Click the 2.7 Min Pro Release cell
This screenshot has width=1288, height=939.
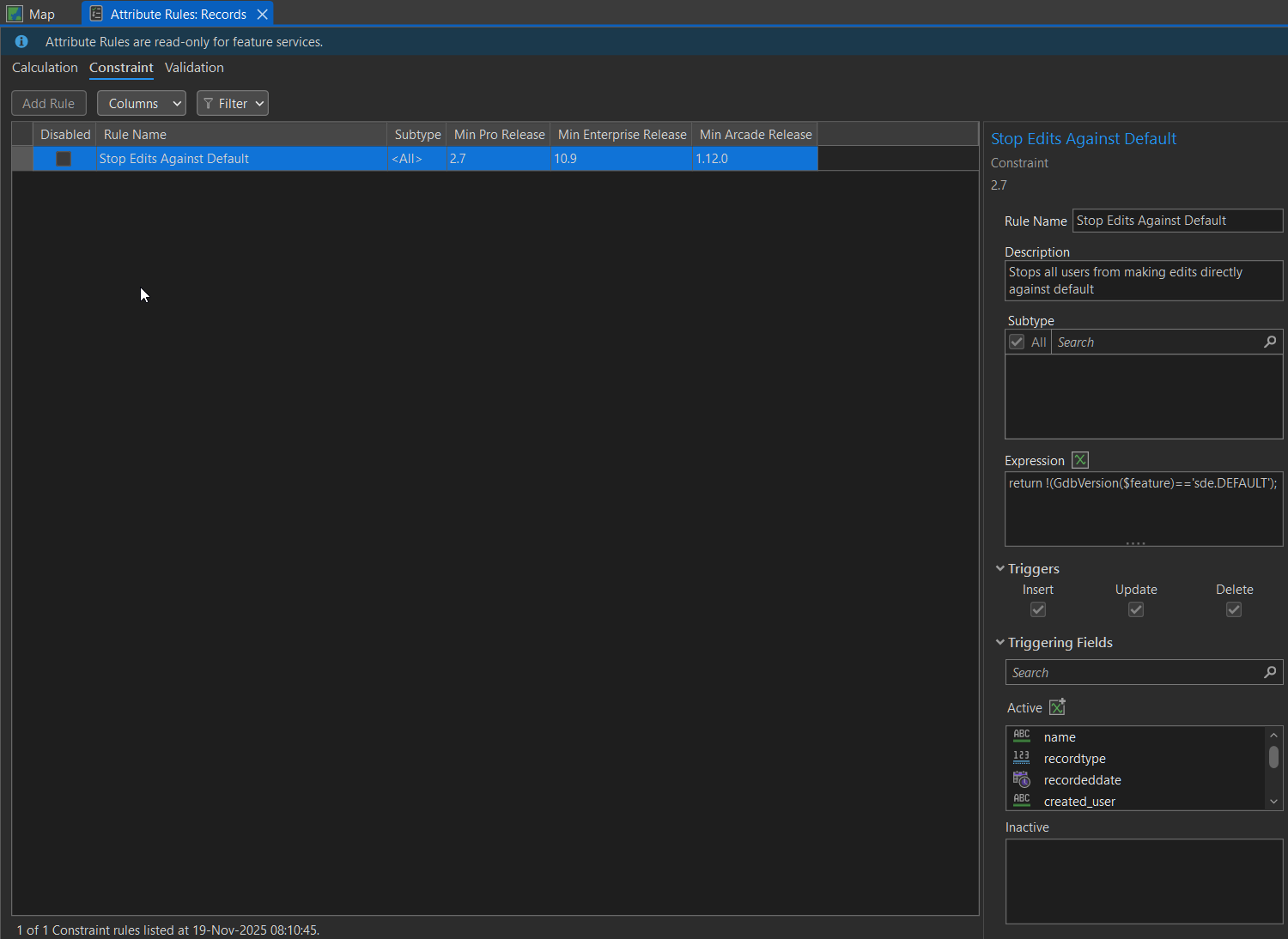[x=499, y=159]
